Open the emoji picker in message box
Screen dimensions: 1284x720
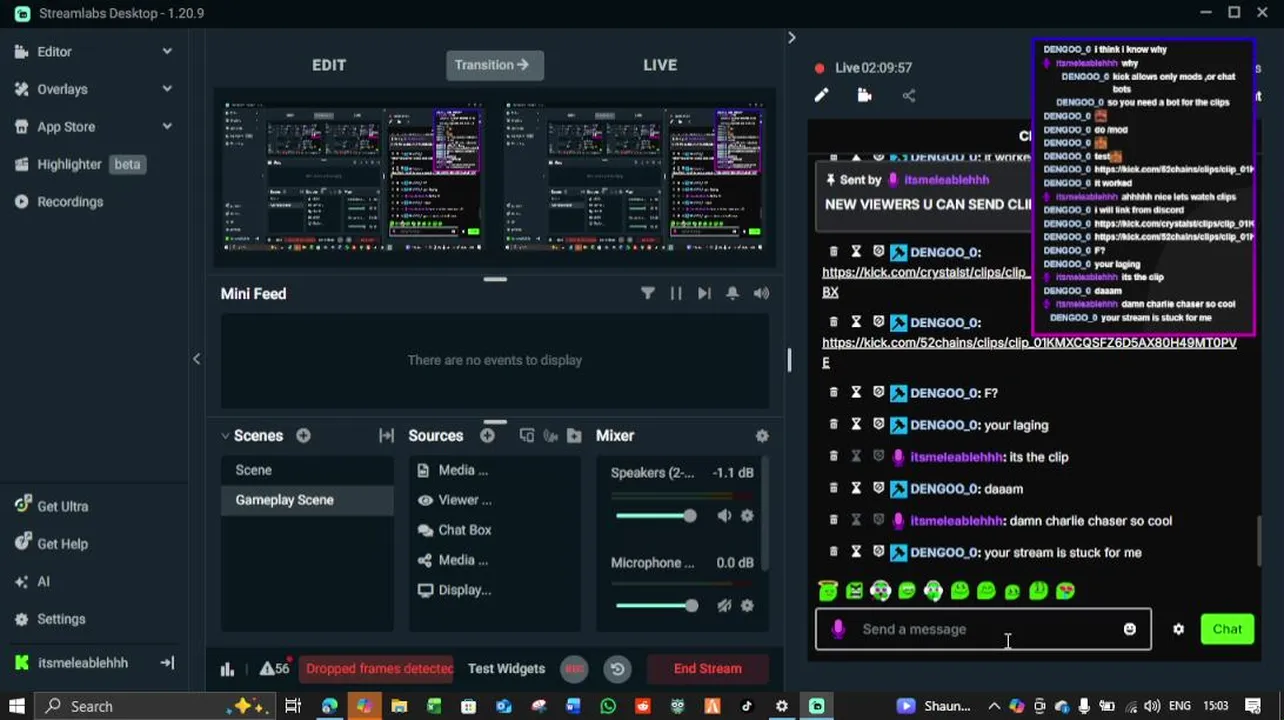point(1130,629)
